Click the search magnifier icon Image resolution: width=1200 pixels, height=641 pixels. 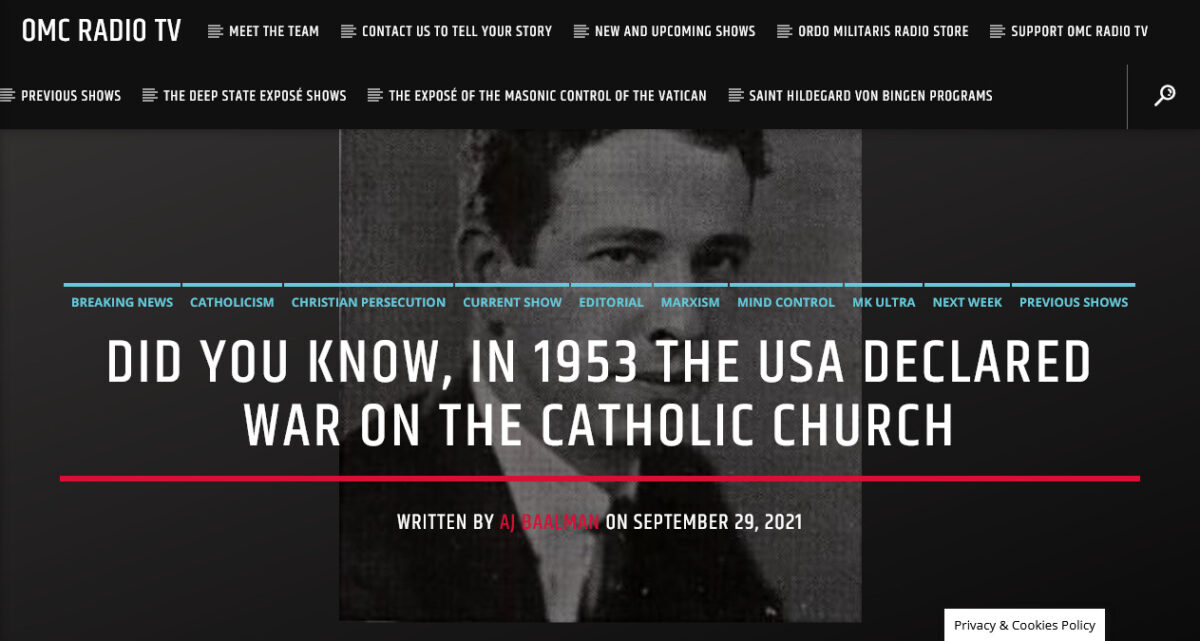click(x=1164, y=96)
